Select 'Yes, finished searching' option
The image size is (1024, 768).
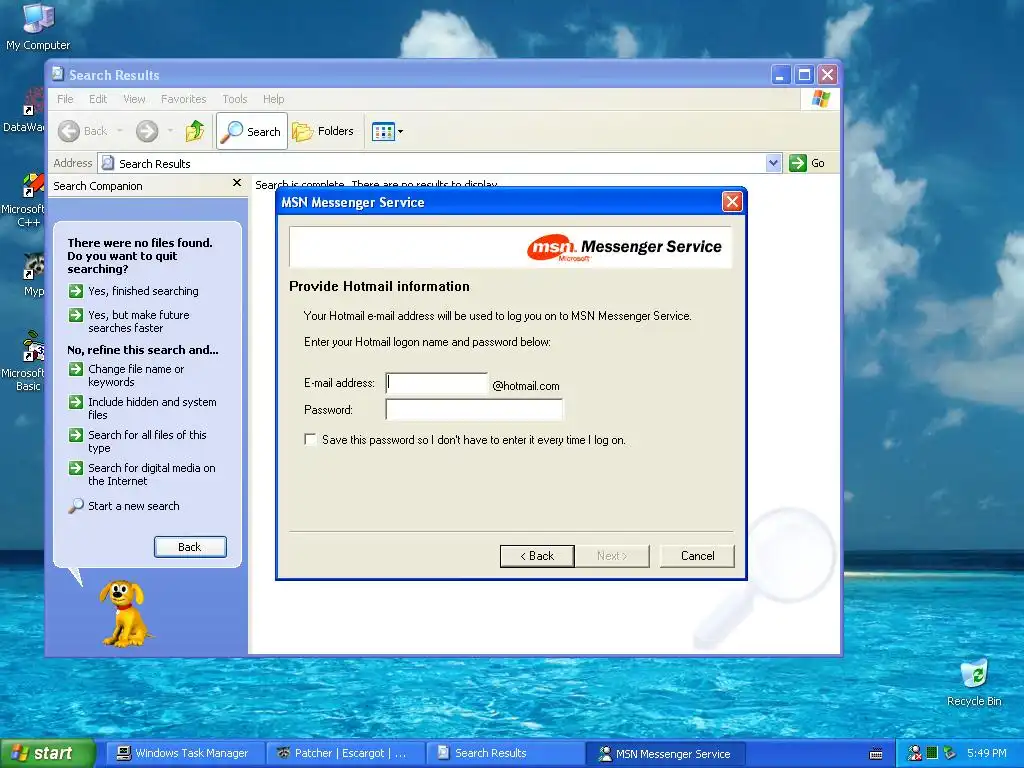134,291
